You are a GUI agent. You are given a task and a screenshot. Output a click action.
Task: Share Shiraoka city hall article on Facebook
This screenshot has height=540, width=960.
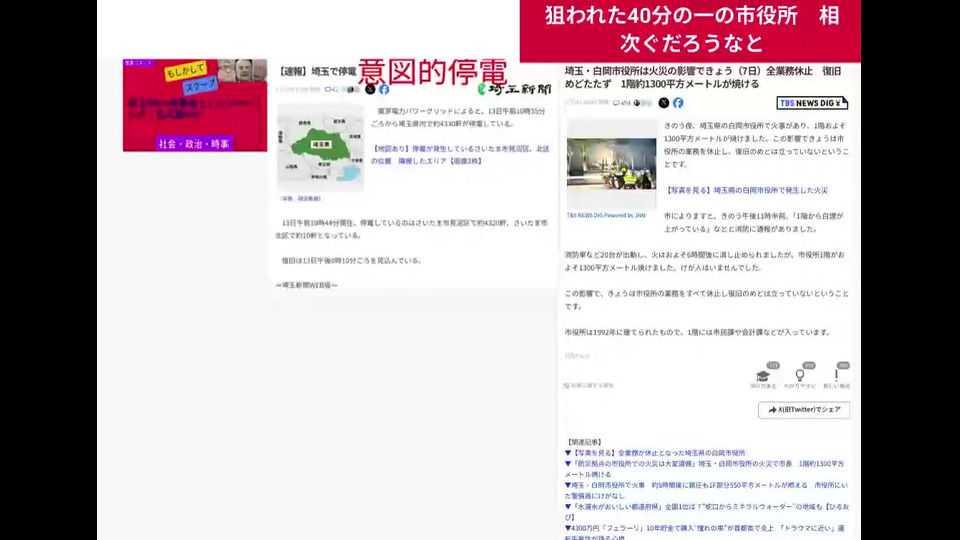(x=678, y=103)
